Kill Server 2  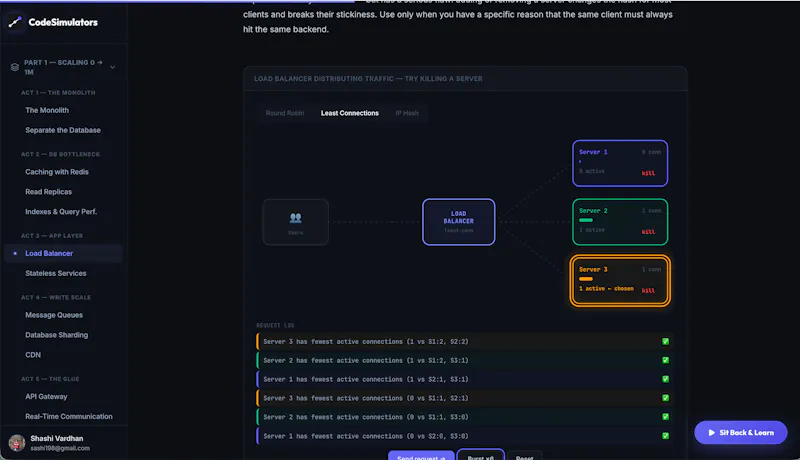pos(648,232)
